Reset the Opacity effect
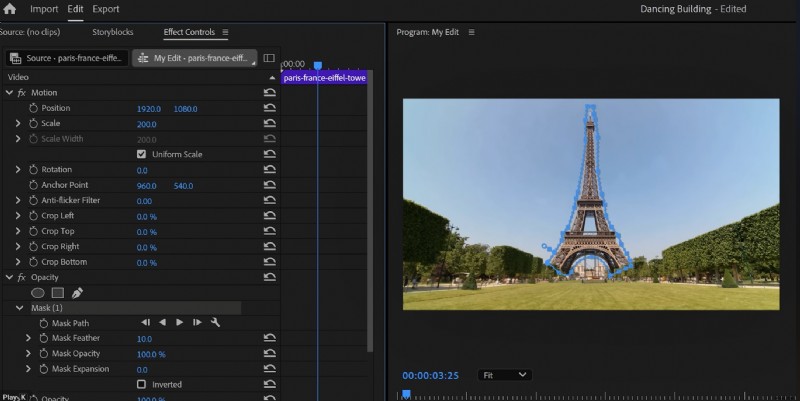Image resolution: width=800 pixels, height=401 pixels. (x=269, y=277)
